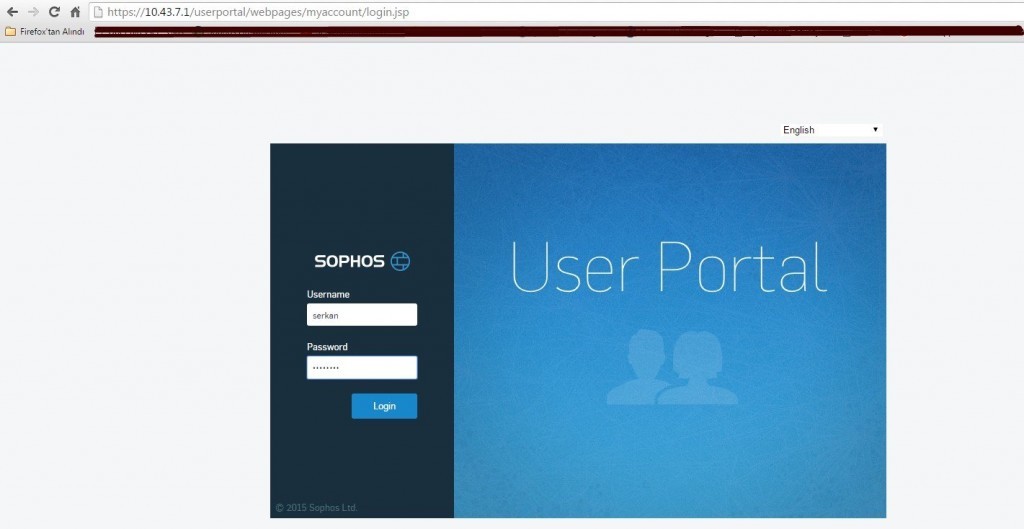This screenshot has height=529, width=1024.
Task: Open the "Firefox'tan Alındı" bookmarks folder
Action: pos(45,31)
